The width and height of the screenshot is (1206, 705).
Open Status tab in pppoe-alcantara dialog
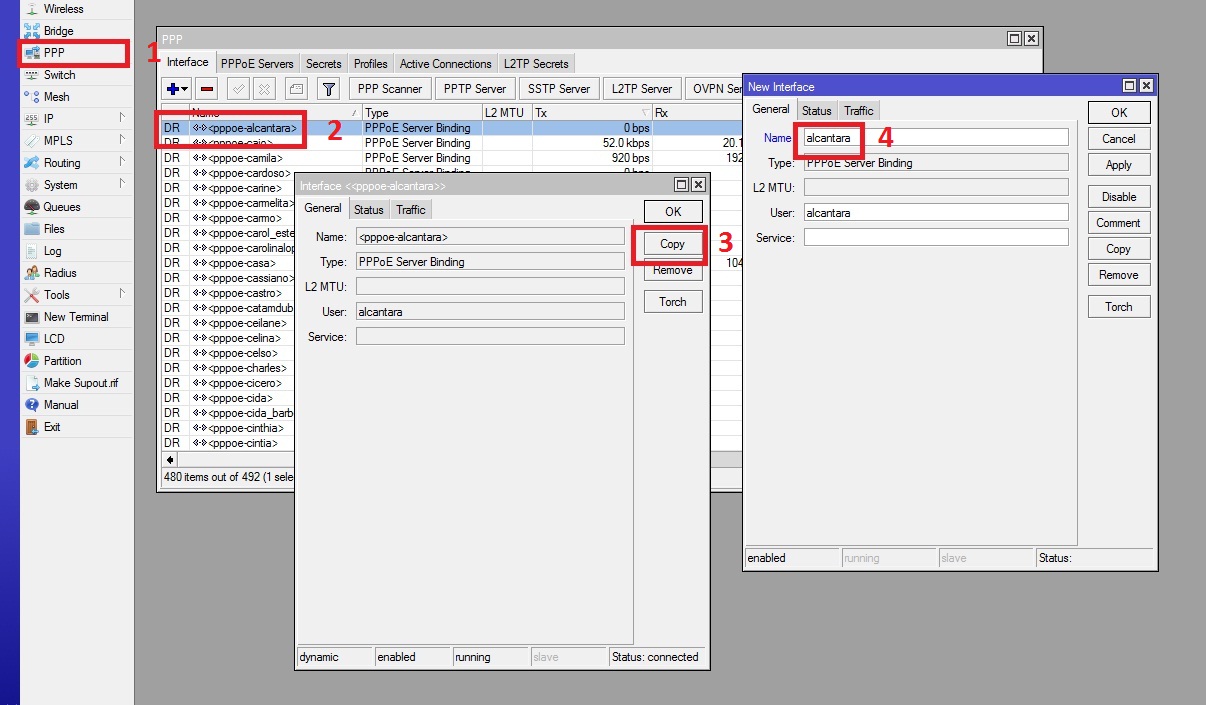(x=368, y=210)
